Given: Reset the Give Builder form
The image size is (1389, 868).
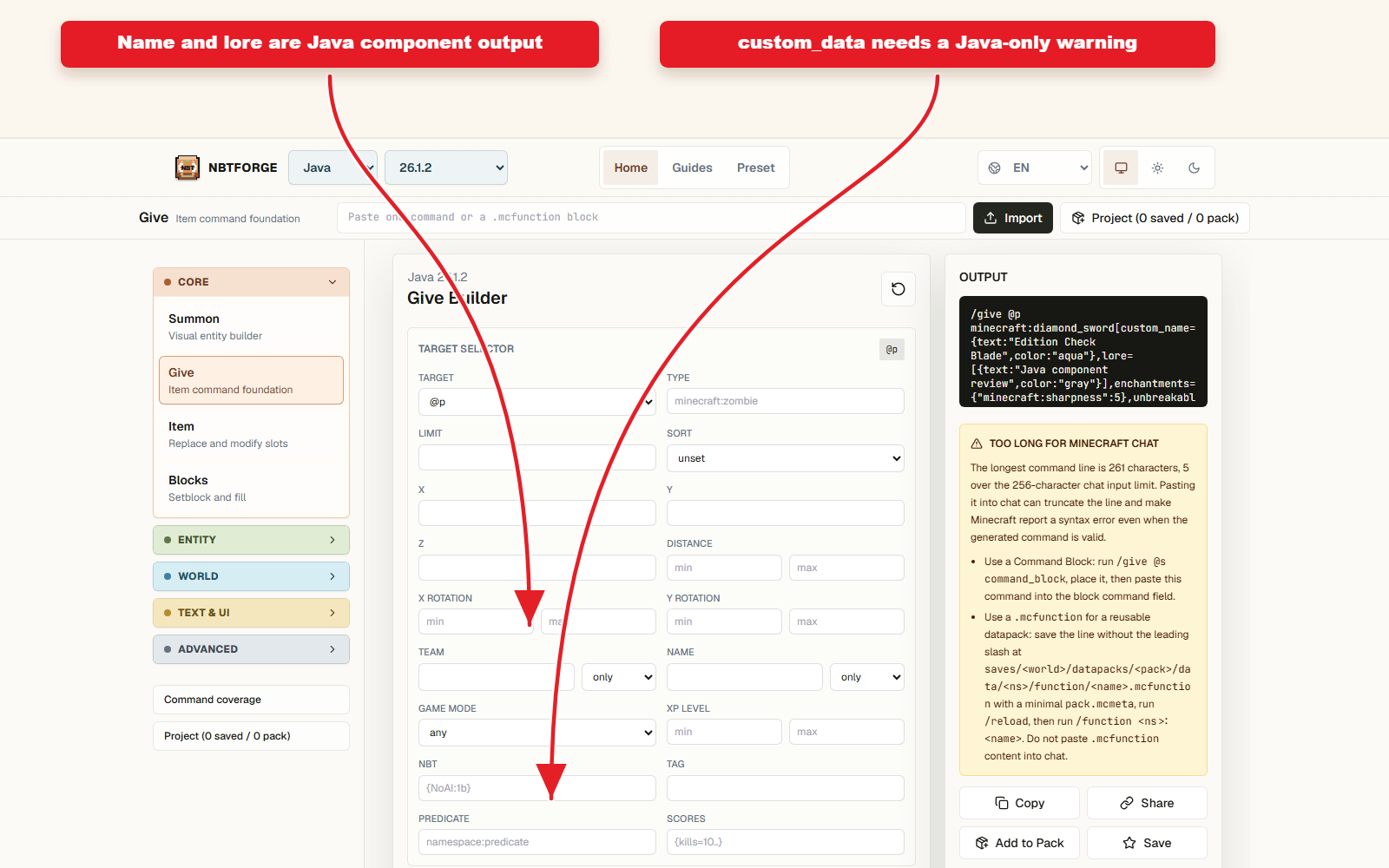Looking at the screenshot, I should coord(899,289).
